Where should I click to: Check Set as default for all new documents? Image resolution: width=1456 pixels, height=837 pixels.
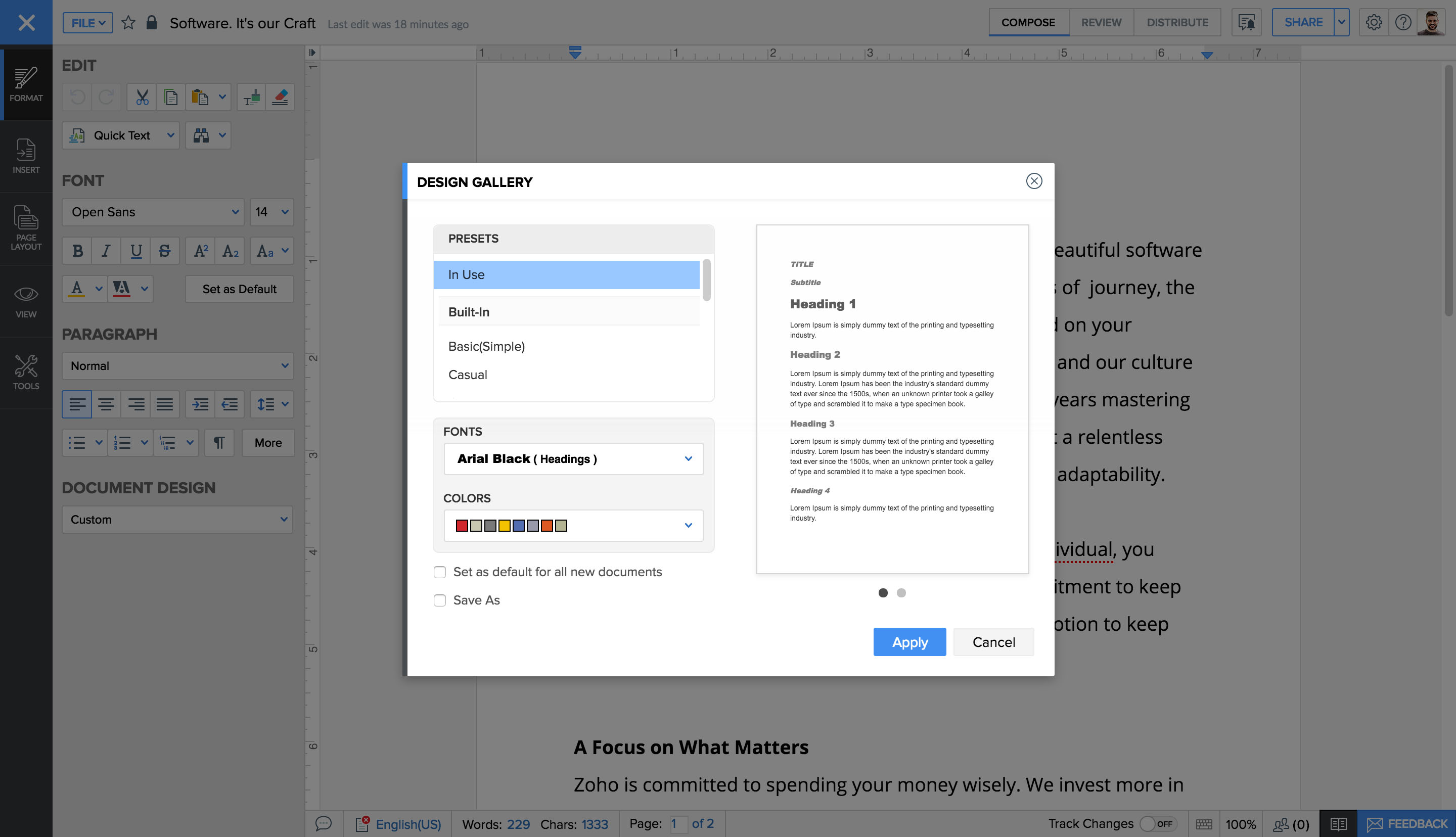coord(440,572)
